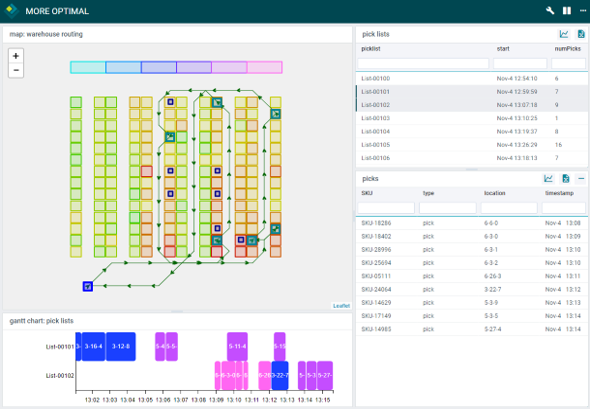This screenshot has width=590, height=409.
Task: Open the chart view for picks panel
Action: (x=549, y=179)
